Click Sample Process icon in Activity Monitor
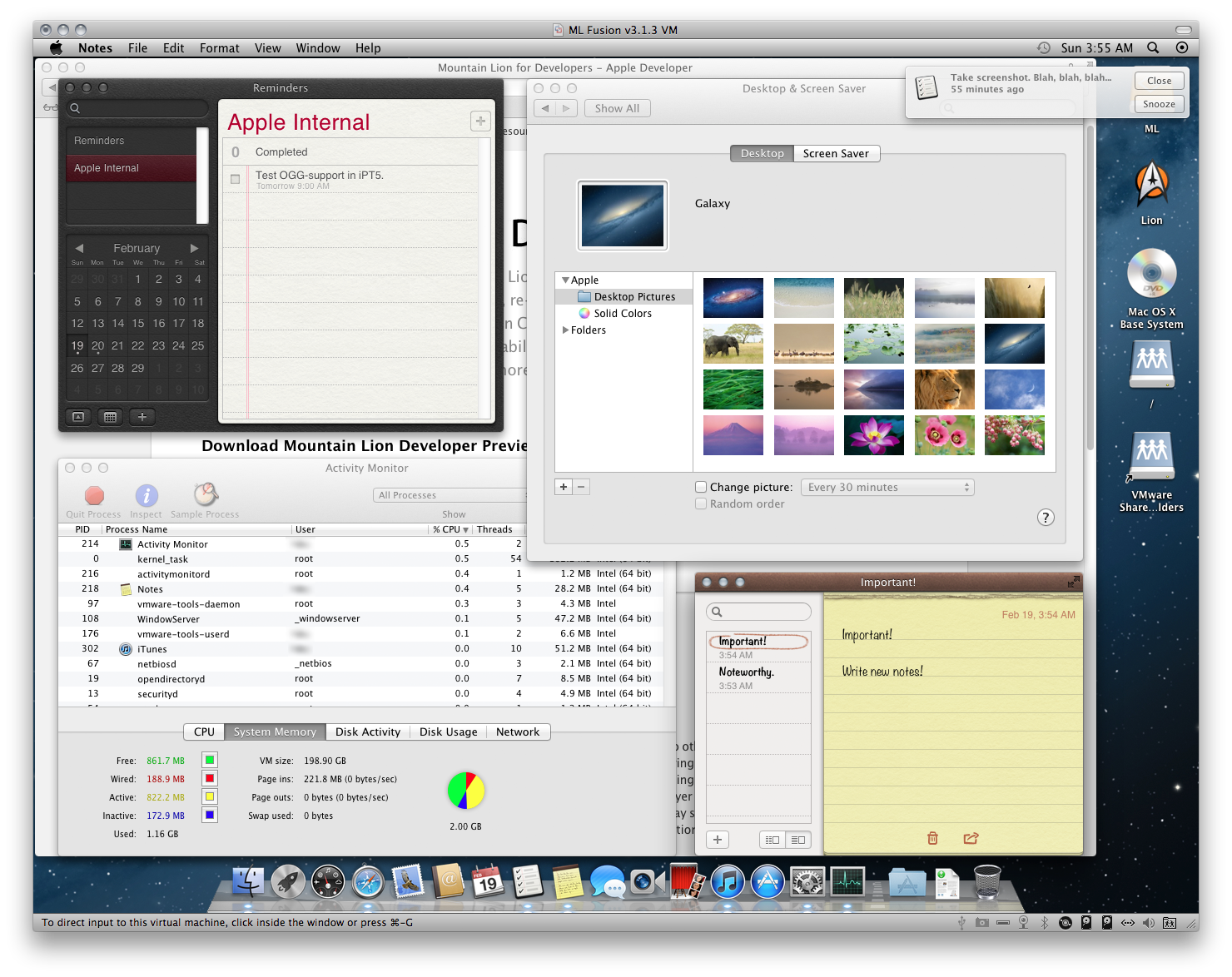 pos(206,495)
